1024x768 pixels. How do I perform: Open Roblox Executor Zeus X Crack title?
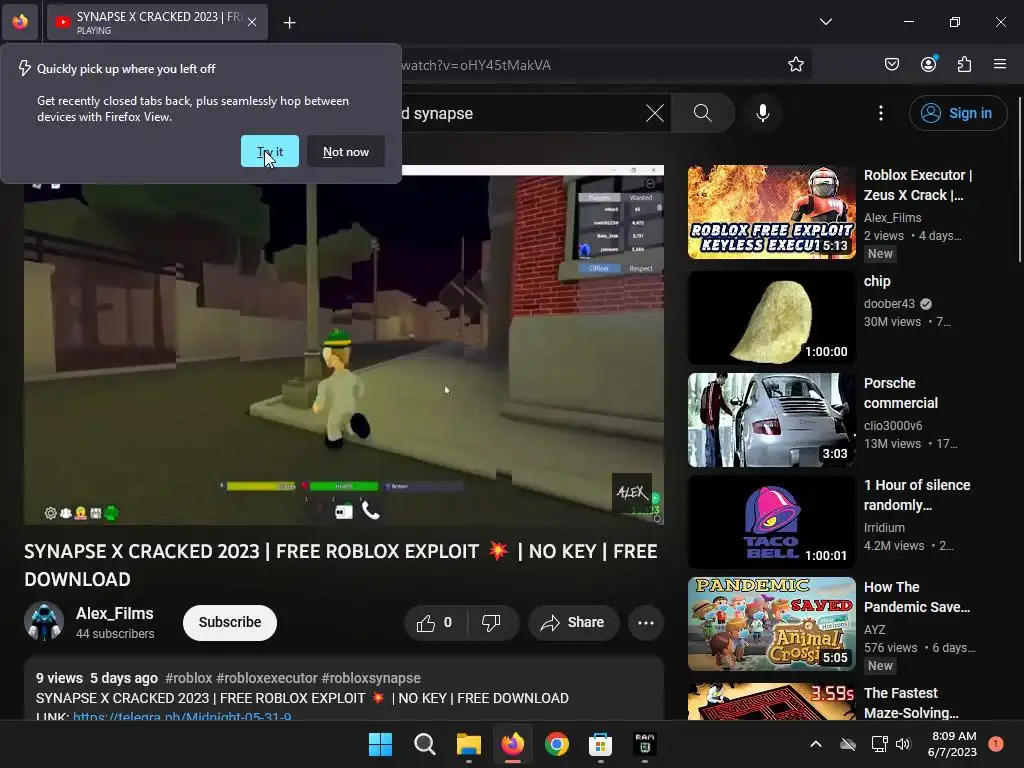(x=918, y=185)
